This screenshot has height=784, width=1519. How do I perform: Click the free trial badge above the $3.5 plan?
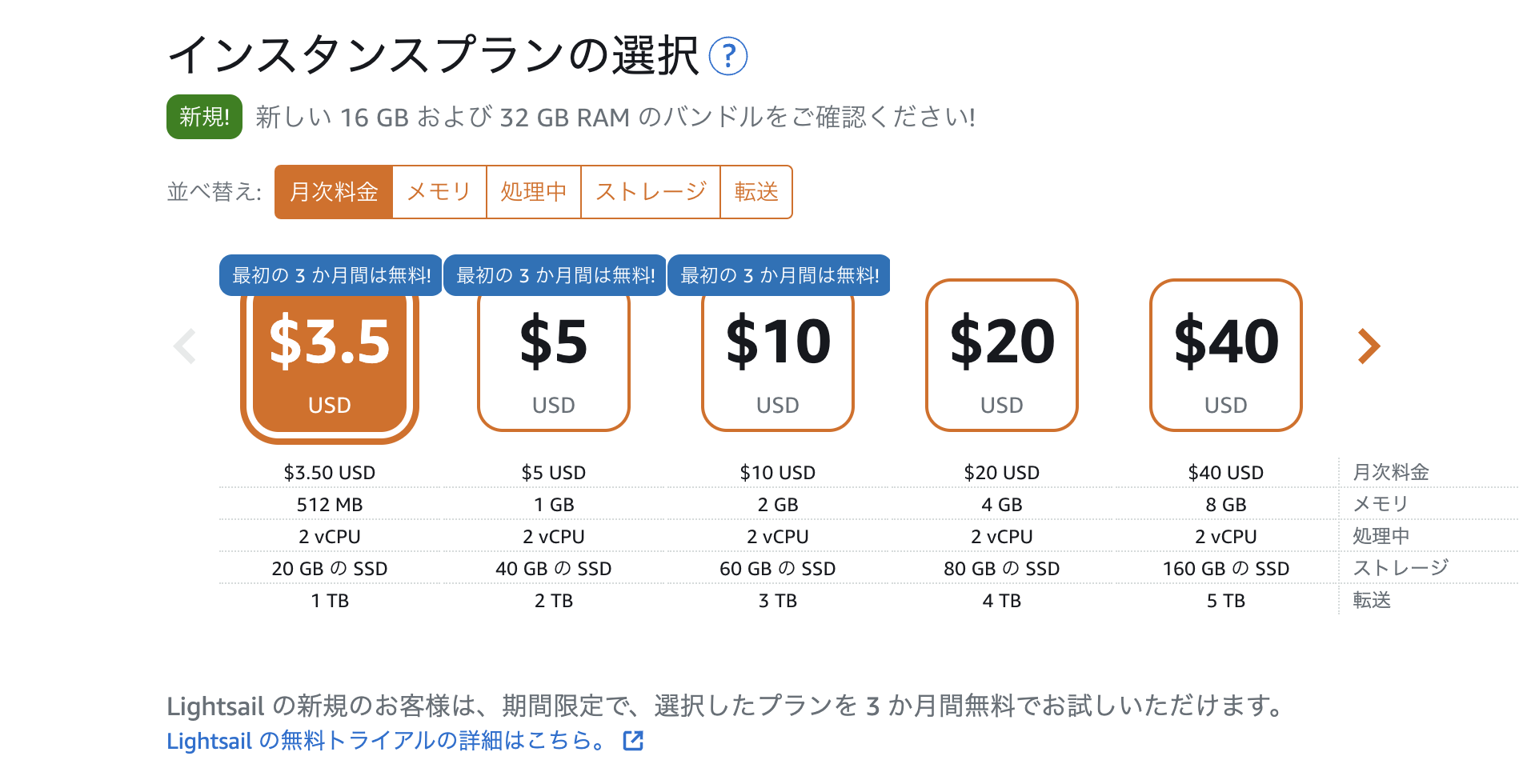pos(331,274)
